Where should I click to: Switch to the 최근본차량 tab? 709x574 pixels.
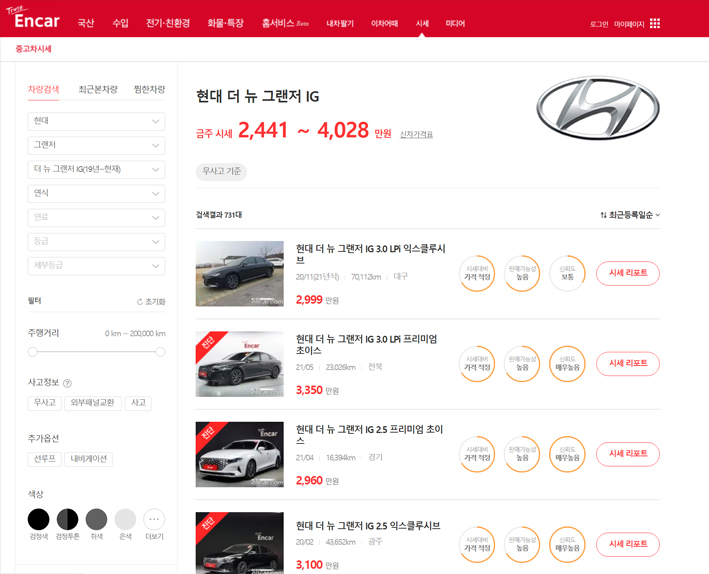click(x=98, y=89)
